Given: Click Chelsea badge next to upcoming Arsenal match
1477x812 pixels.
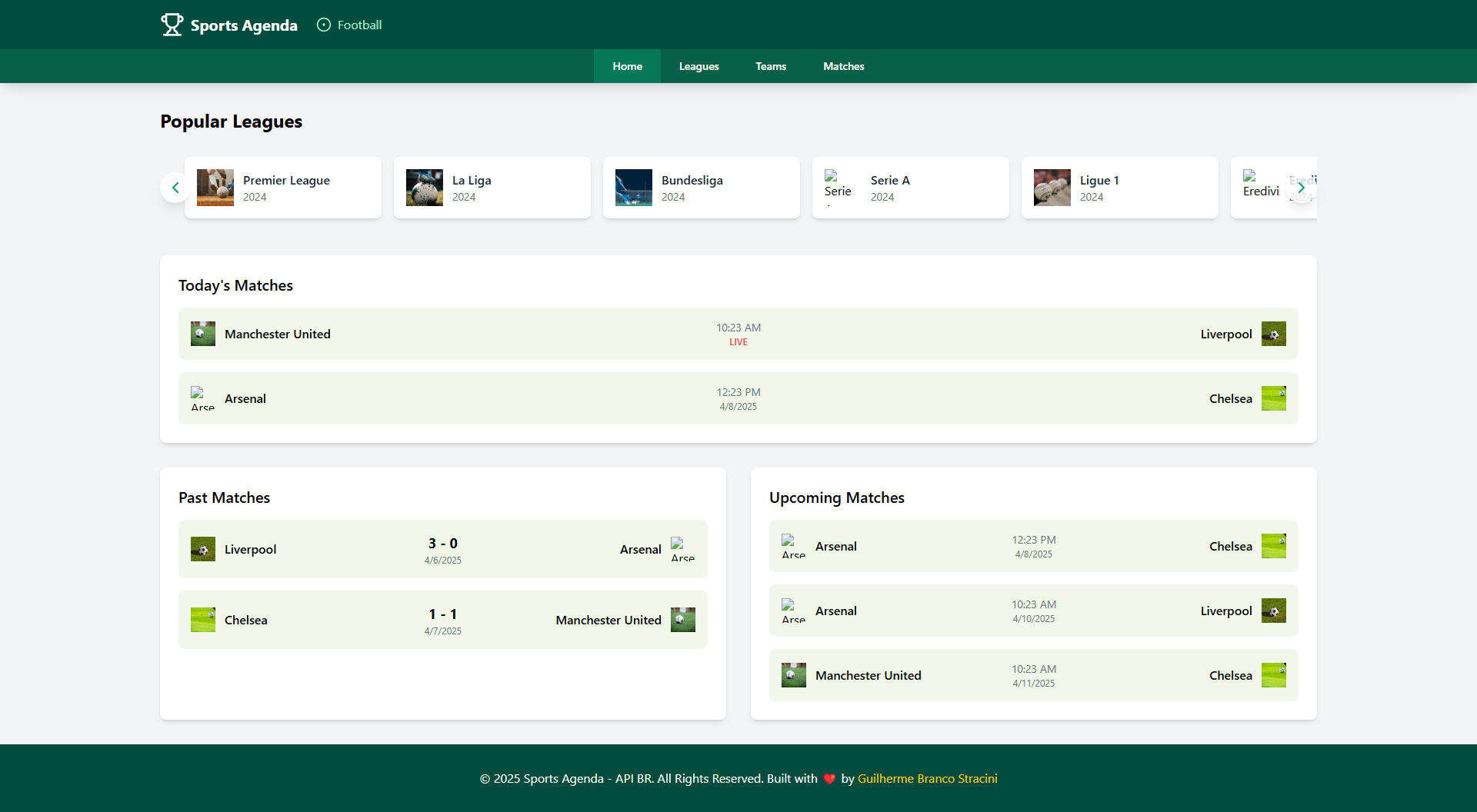Looking at the screenshot, I should pos(1275,546).
